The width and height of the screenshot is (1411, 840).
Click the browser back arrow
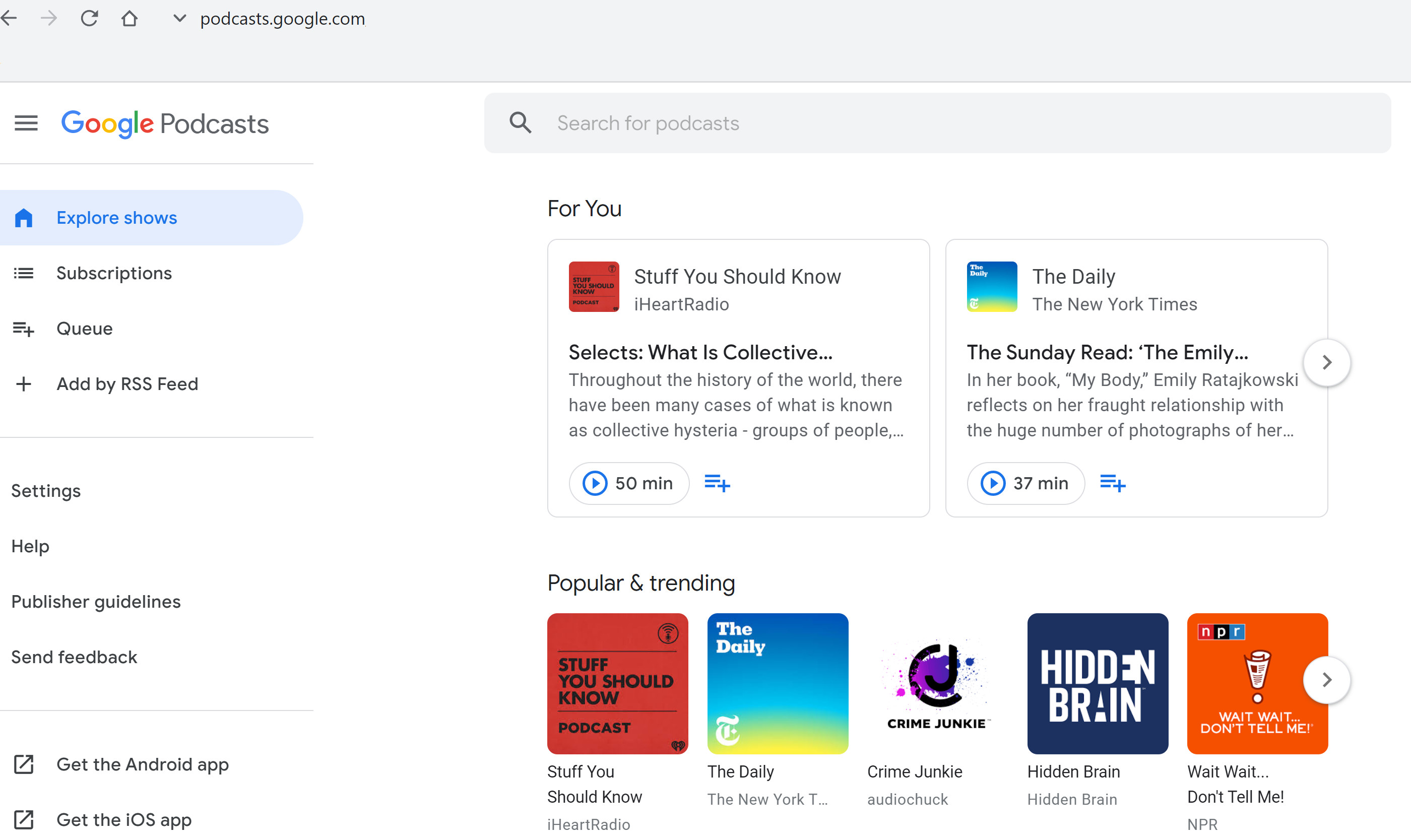tap(9, 19)
